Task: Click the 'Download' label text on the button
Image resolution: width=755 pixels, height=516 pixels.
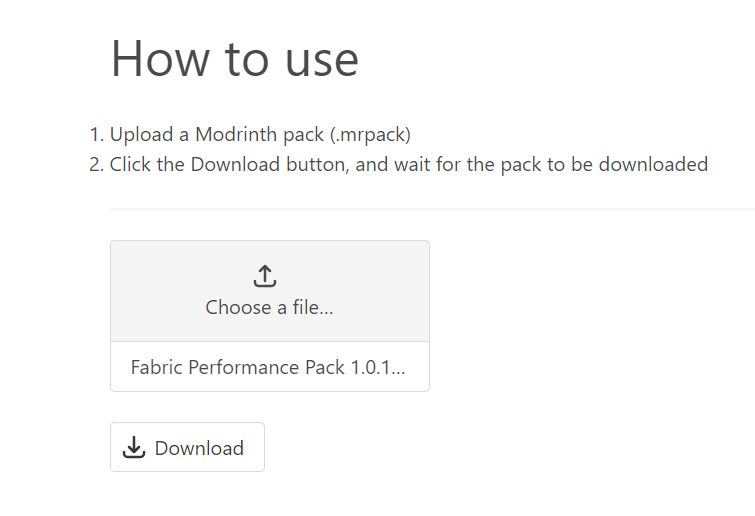Action: coord(199,448)
